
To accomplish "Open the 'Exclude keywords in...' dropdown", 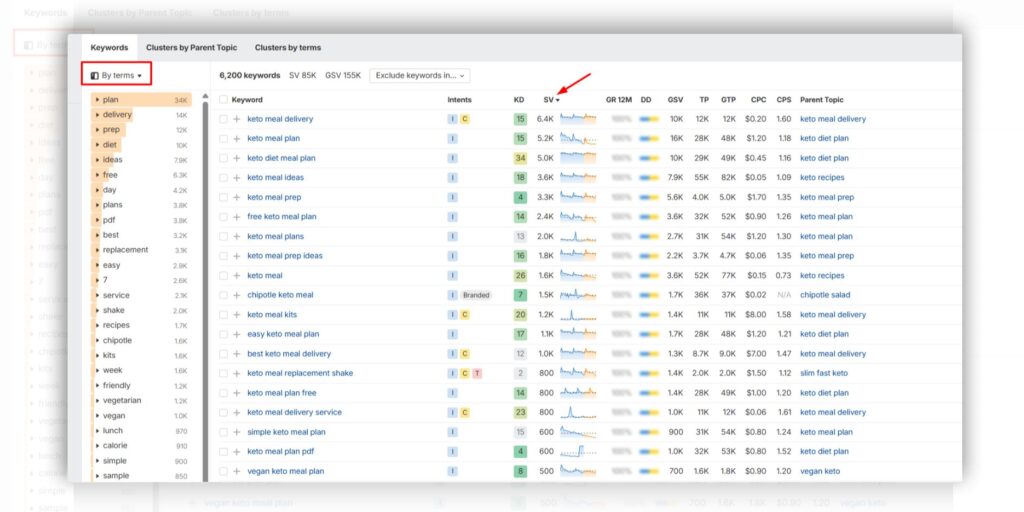I will pos(420,75).
